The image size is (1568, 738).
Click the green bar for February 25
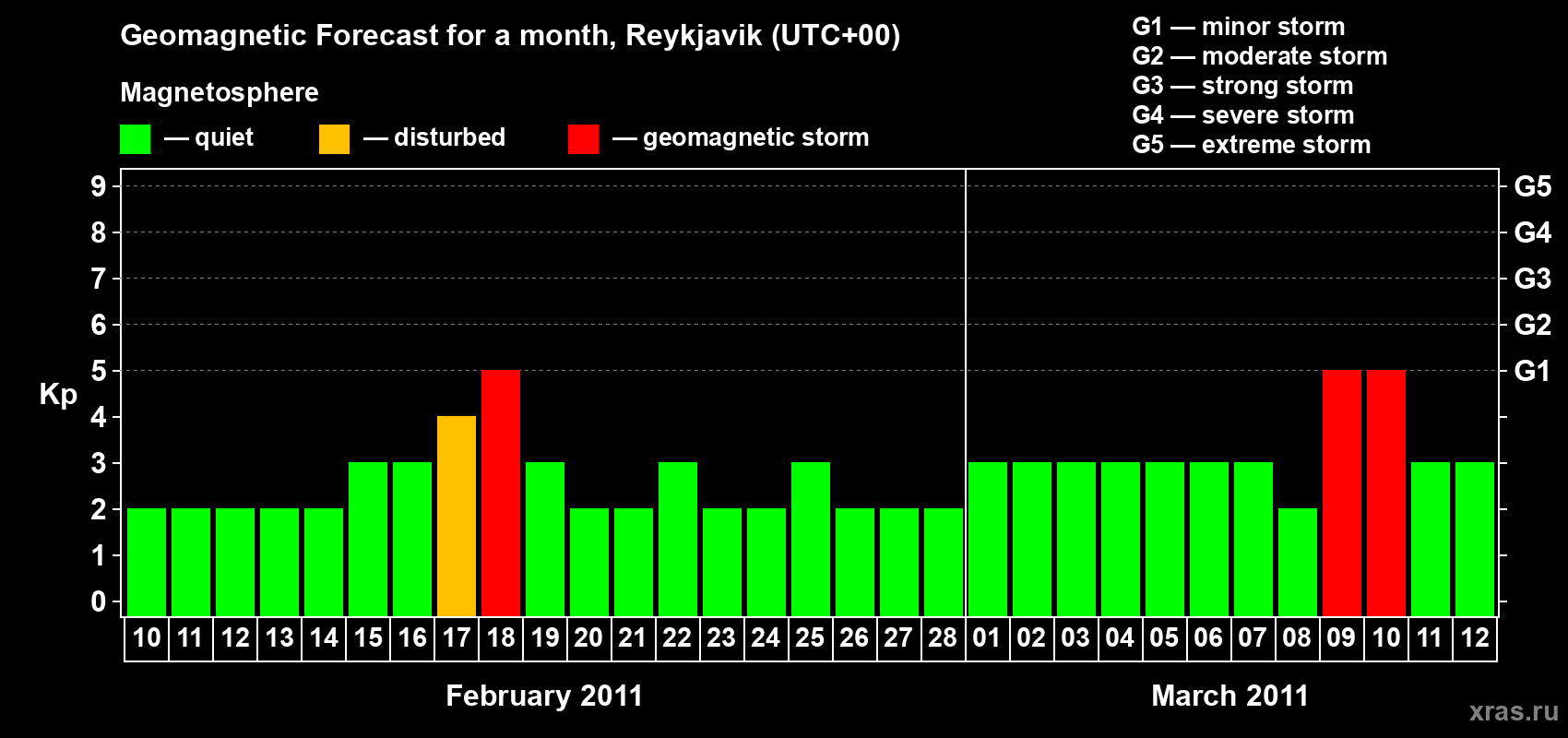coord(811,539)
